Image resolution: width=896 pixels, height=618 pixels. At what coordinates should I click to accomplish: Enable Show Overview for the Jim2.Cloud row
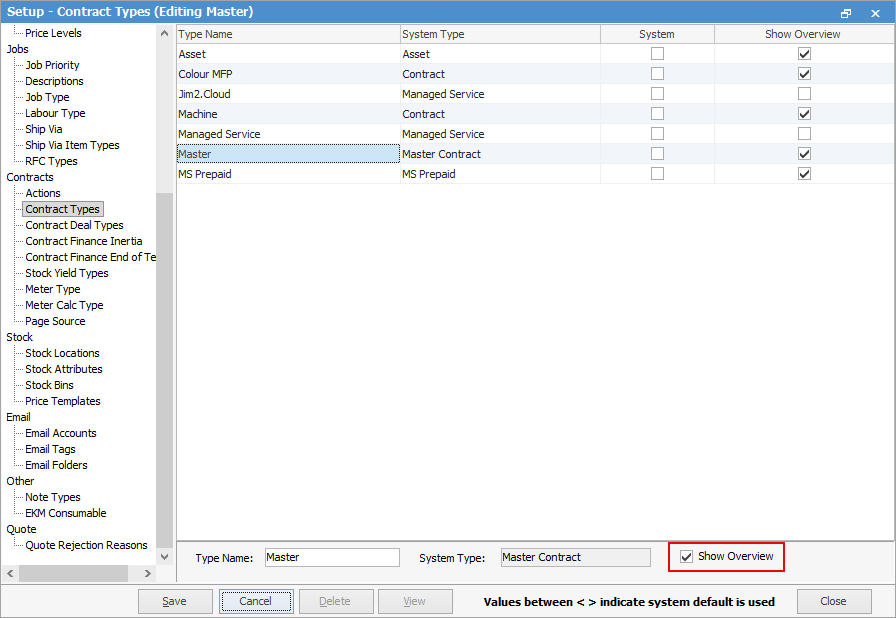[x=804, y=94]
